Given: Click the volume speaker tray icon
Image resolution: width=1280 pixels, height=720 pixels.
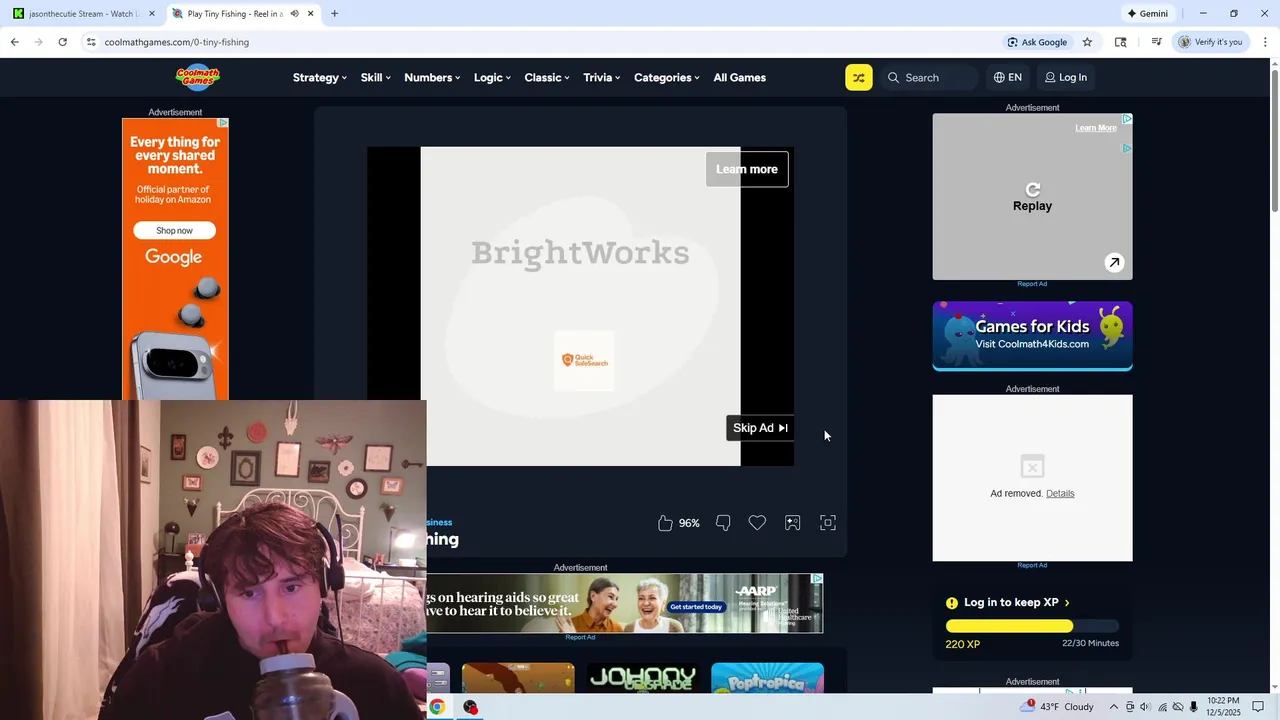Looking at the screenshot, I should tap(1145, 707).
